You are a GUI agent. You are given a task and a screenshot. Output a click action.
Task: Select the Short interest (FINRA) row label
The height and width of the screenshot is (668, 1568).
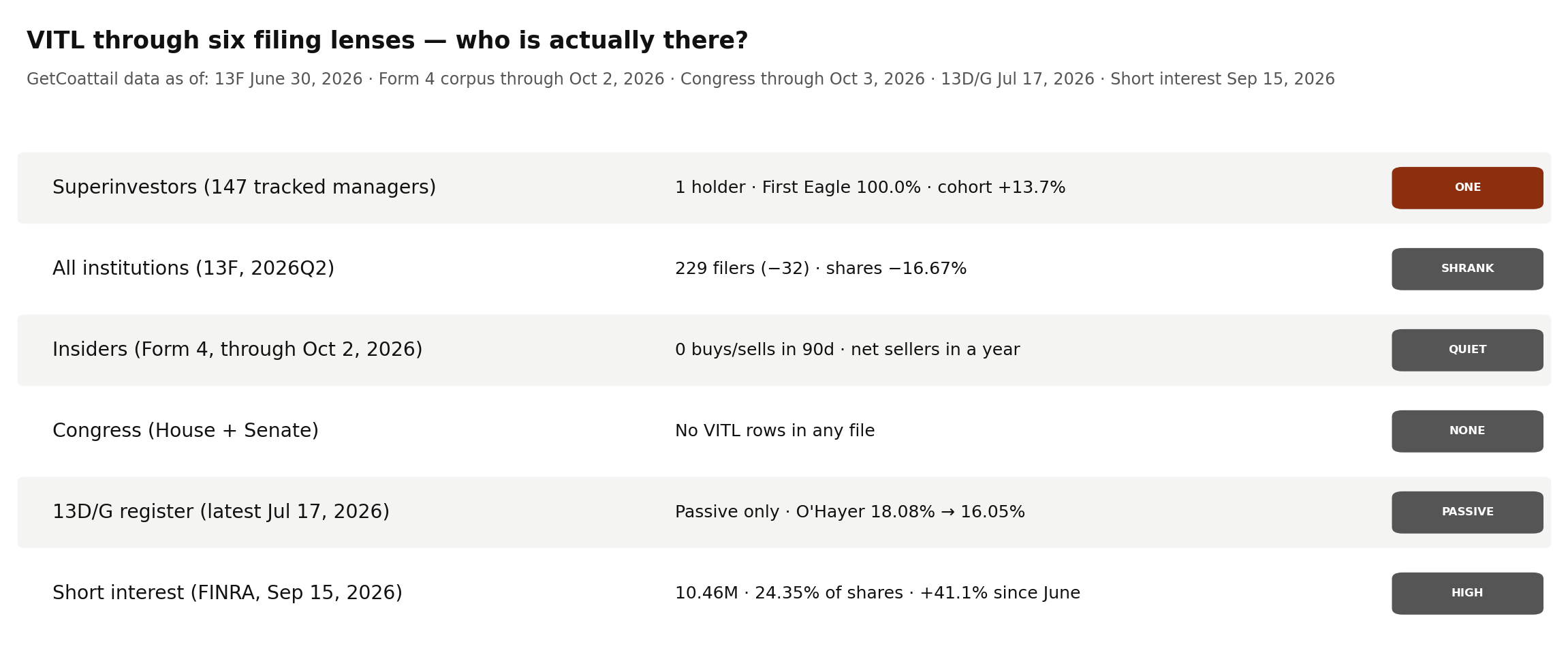click(x=228, y=593)
